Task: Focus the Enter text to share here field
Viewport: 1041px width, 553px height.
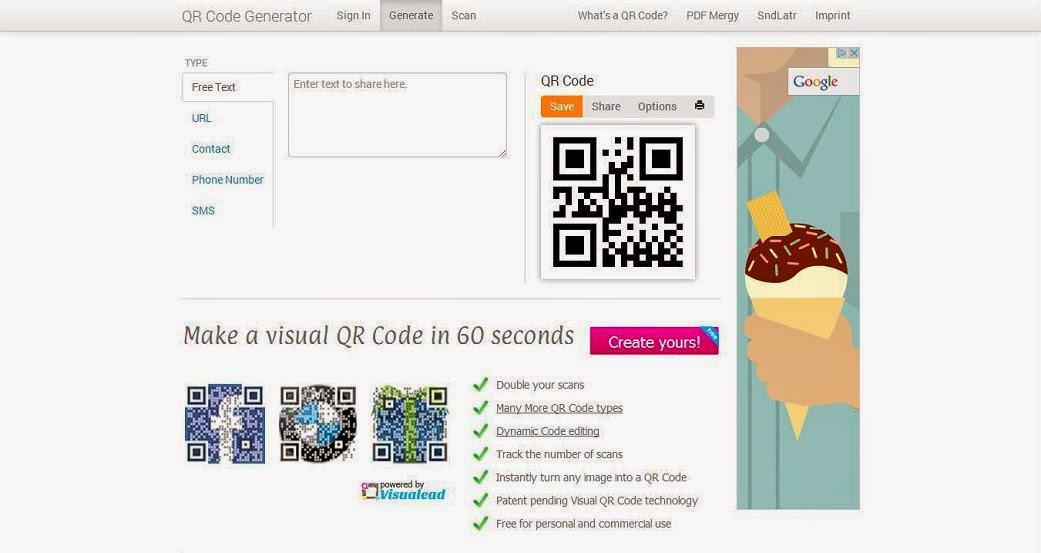Action: [x=397, y=115]
